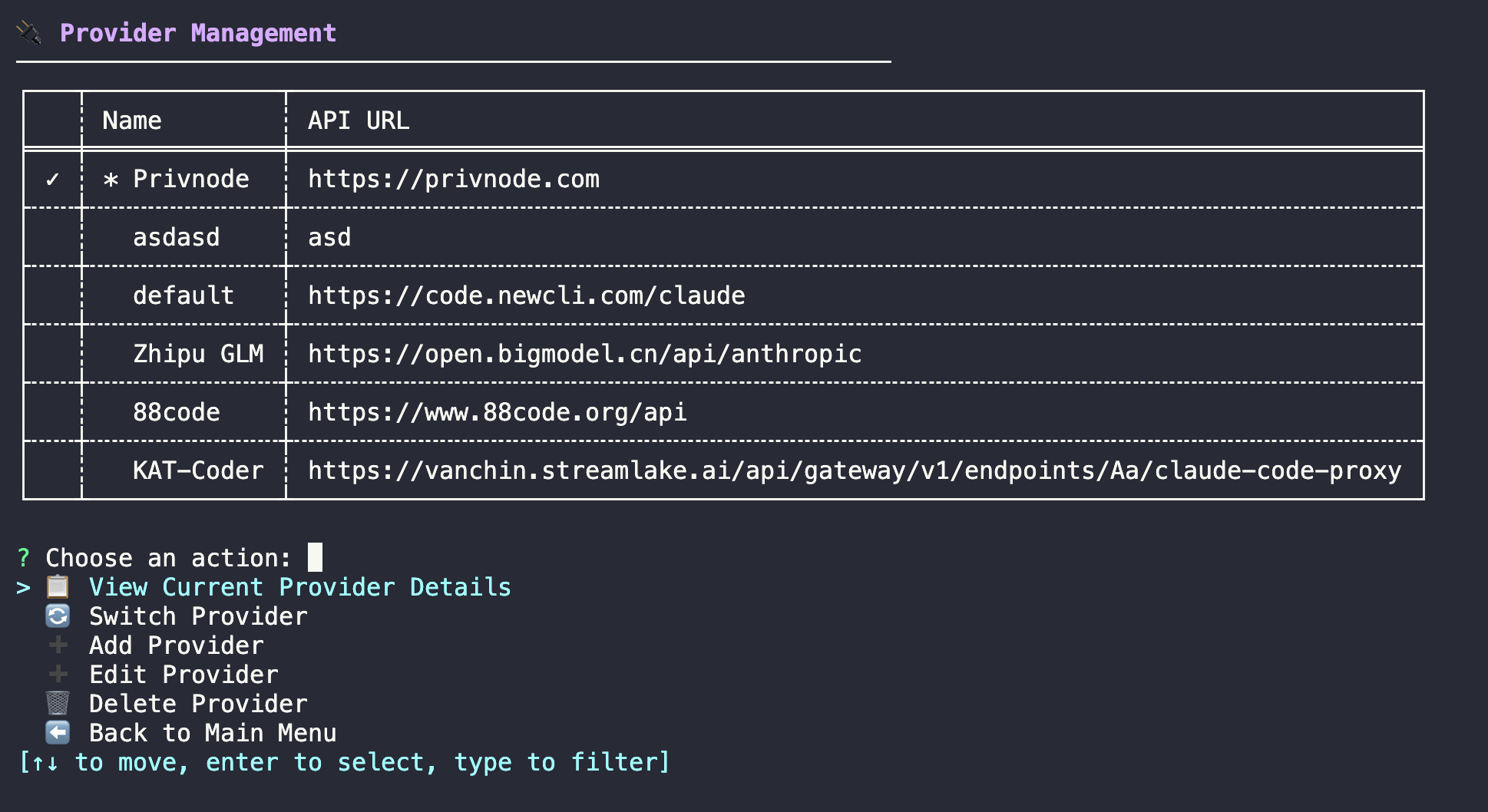
Task: Click the plus icon next to Edit Provider
Action: click(x=57, y=674)
